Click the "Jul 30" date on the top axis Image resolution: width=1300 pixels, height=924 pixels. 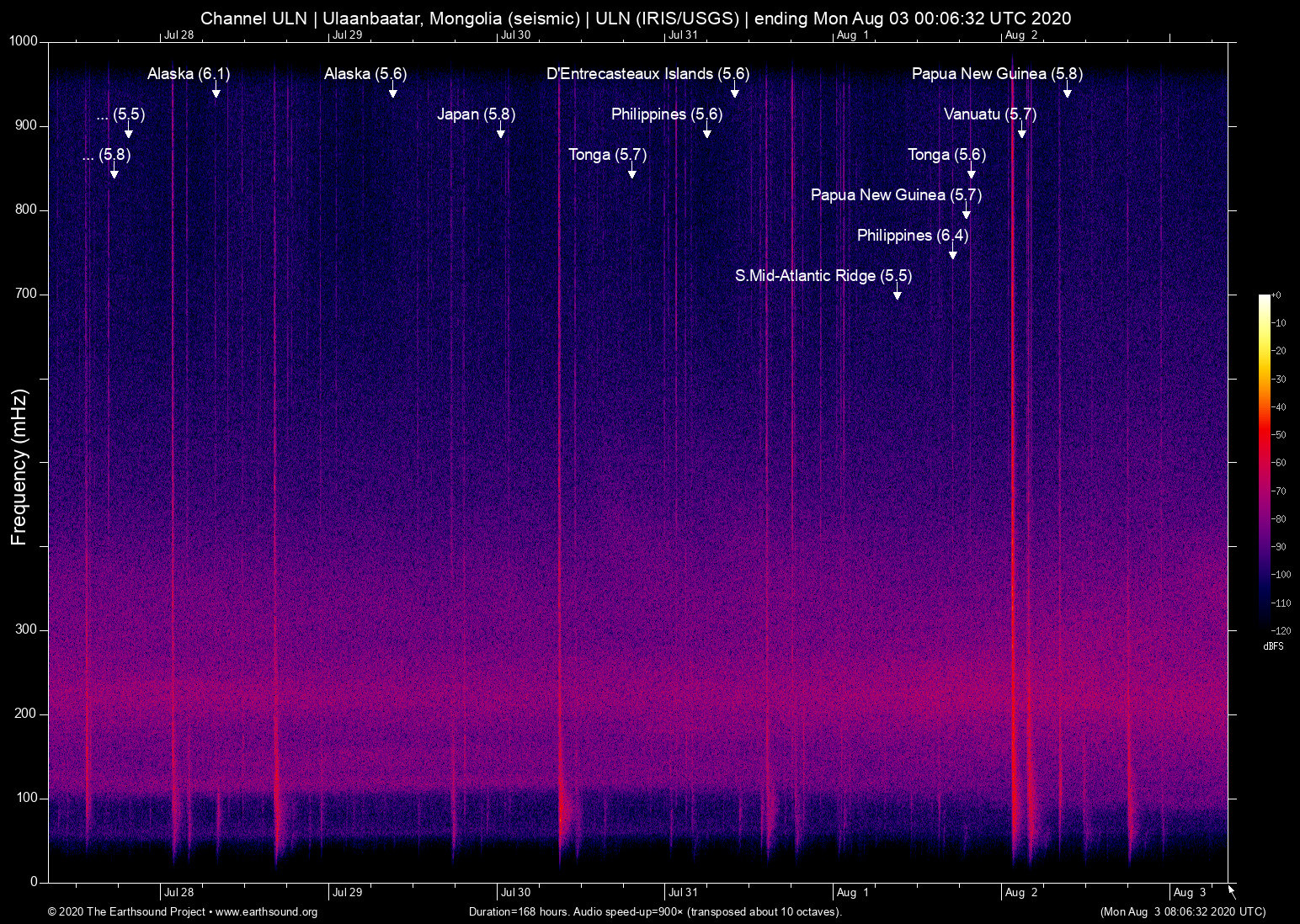515,35
